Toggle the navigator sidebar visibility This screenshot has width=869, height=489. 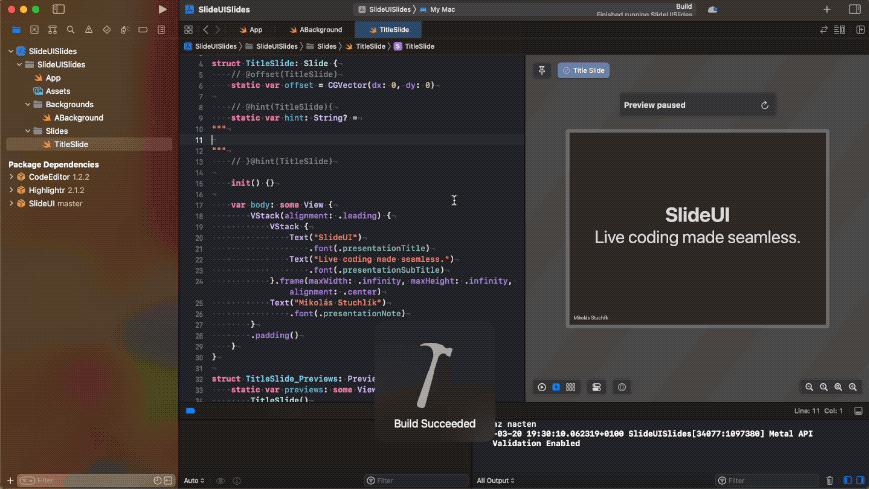point(58,9)
